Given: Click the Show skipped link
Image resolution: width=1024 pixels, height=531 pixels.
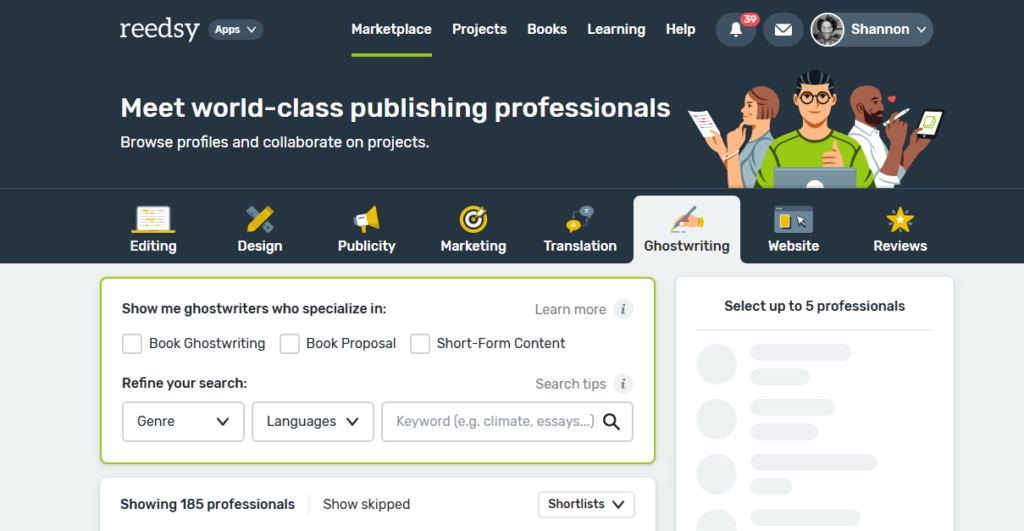Looking at the screenshot, I should [x=366, y=504].
